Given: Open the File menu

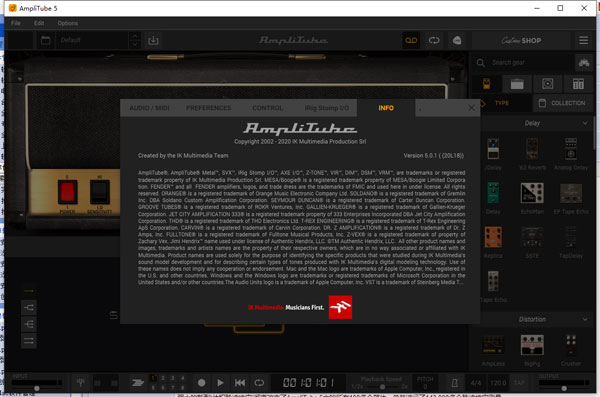Looking at the screenshot, I should click(16, 23).
